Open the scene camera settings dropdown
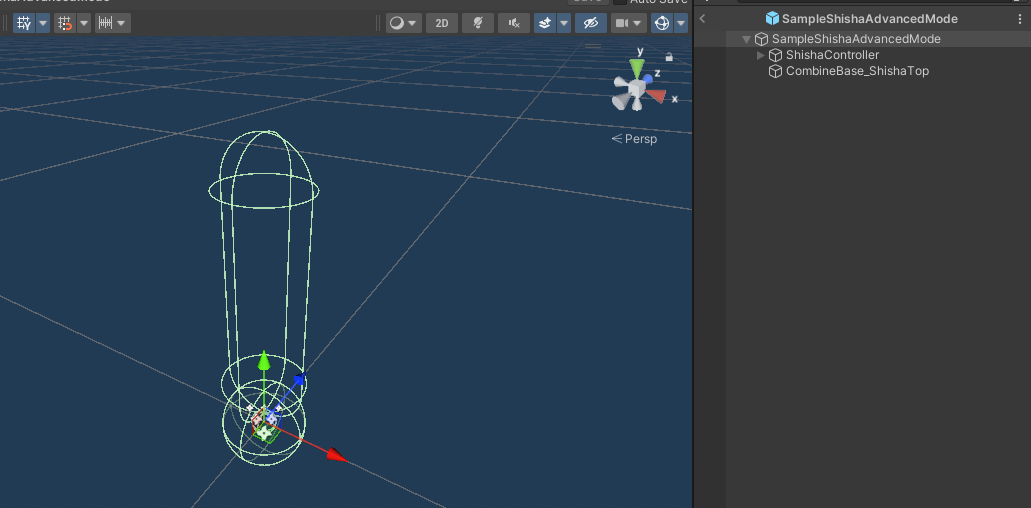Screen dimensions: 1031x508 coord(629,24)
